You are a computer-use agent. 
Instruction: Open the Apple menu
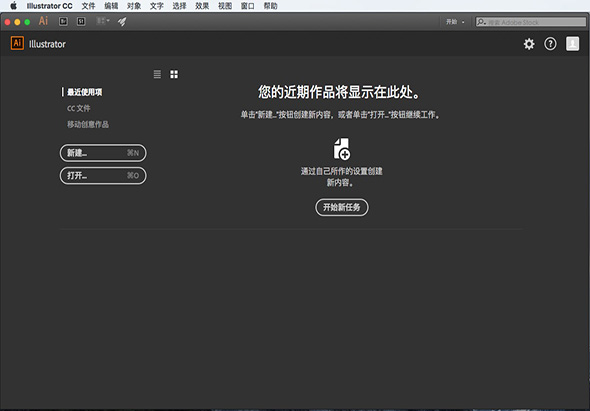(14, 6)
